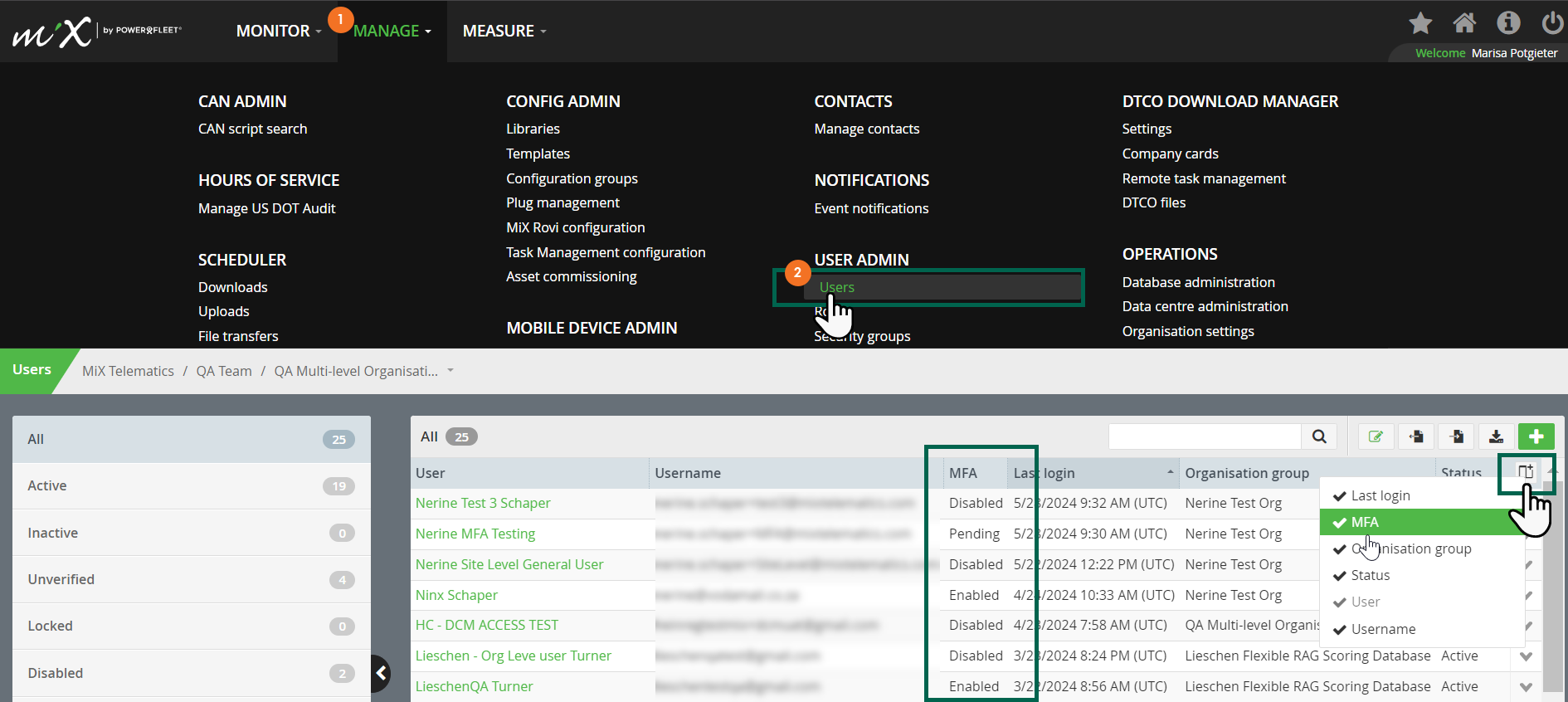Image resolution: width=1568 pixels, height=702 pixels.
Task: Click the MiX Telematics breadcrumb
Action: click(x=128, y=371)
